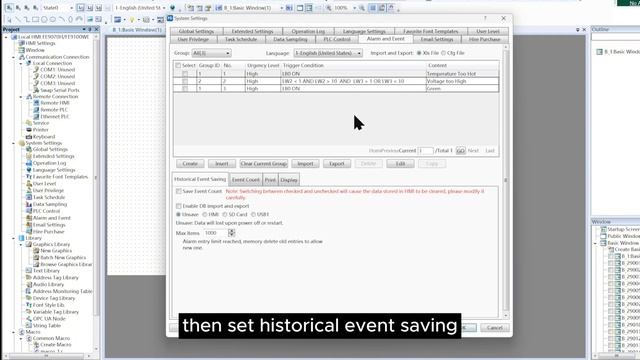640x360 pixels.
Task: Click the zoom in magnifier icon right of 100%
Action: click(362, 8)
